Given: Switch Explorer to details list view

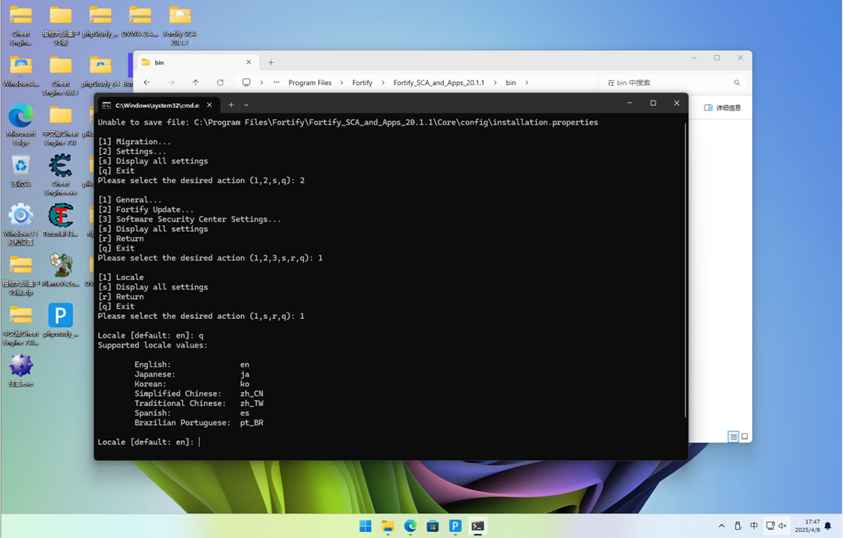Looking at the screenshot, I should point(733,436).
